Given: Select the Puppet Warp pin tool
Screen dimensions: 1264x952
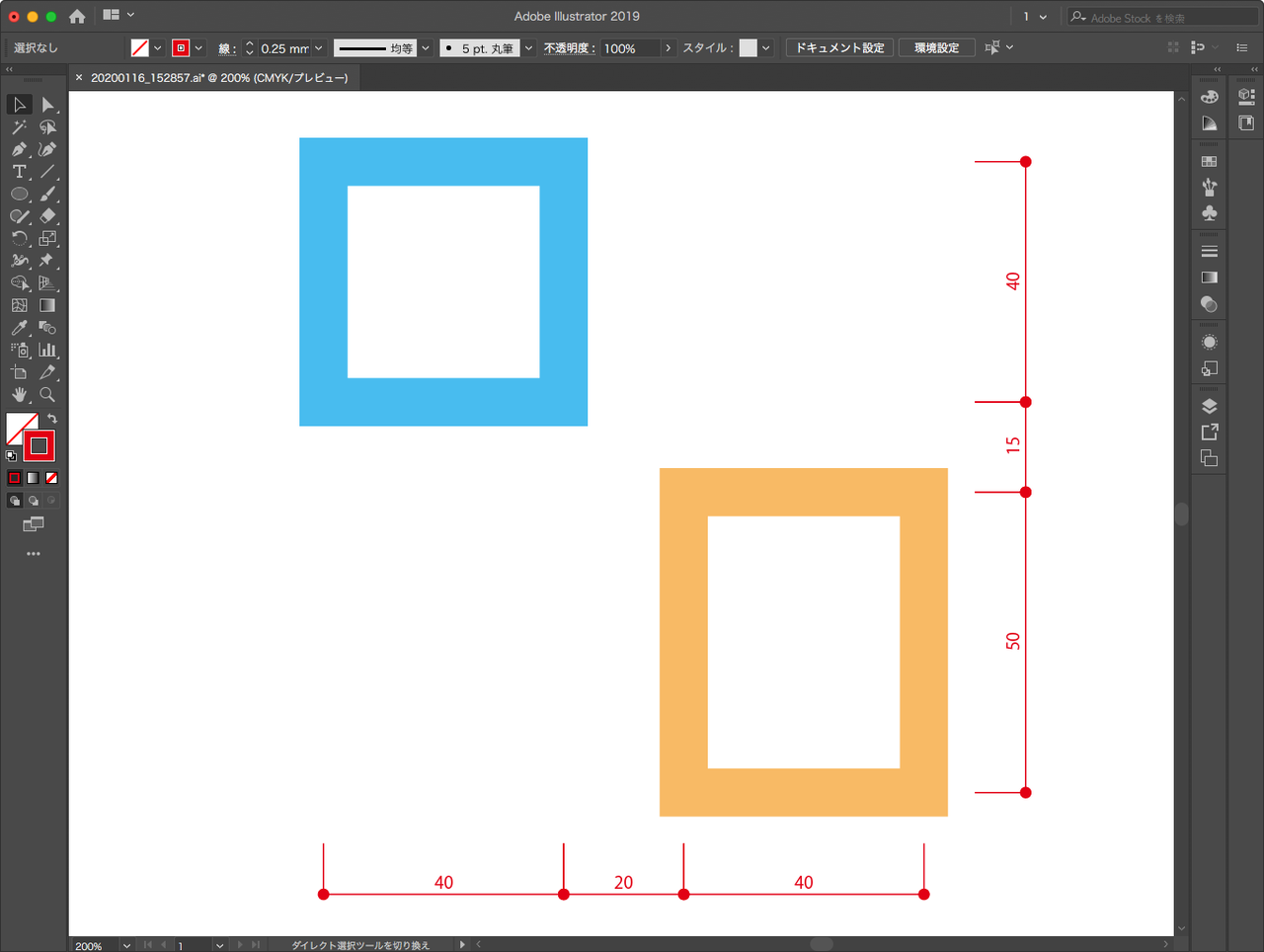Looking at the screenshot, I should 47,261.
